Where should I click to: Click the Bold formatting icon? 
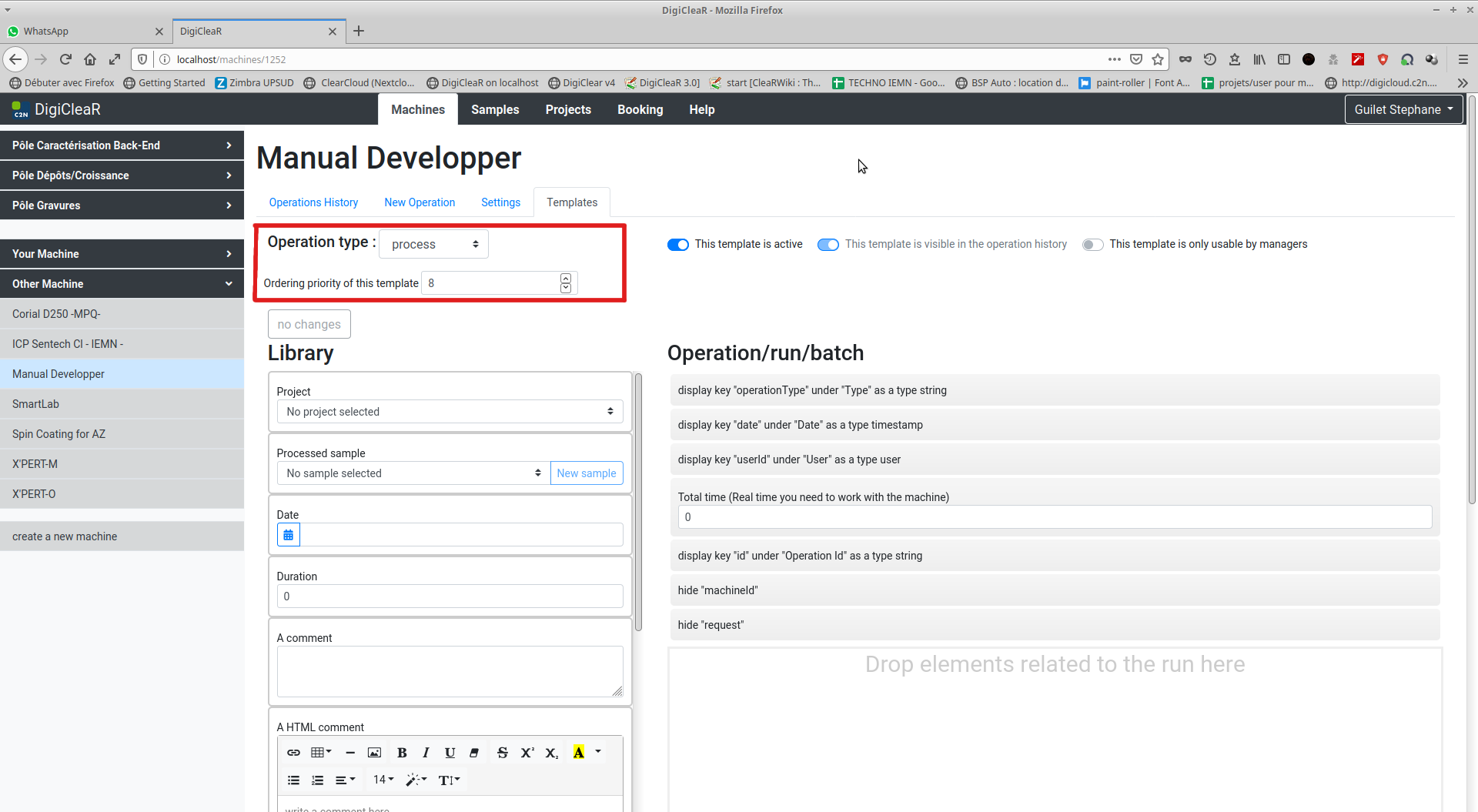click(x=402, y=753)
